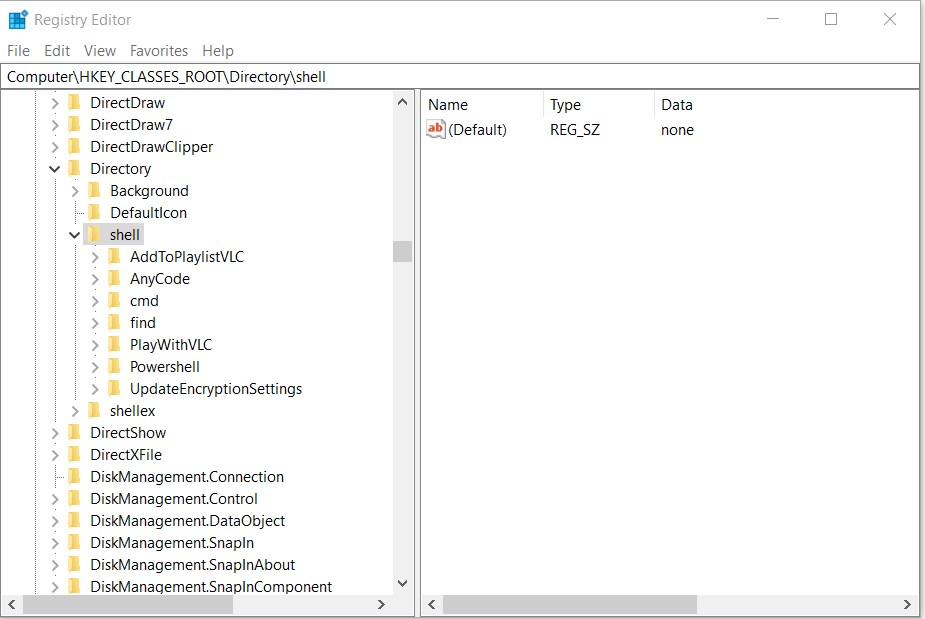Click the Data column header

[677, 105]
